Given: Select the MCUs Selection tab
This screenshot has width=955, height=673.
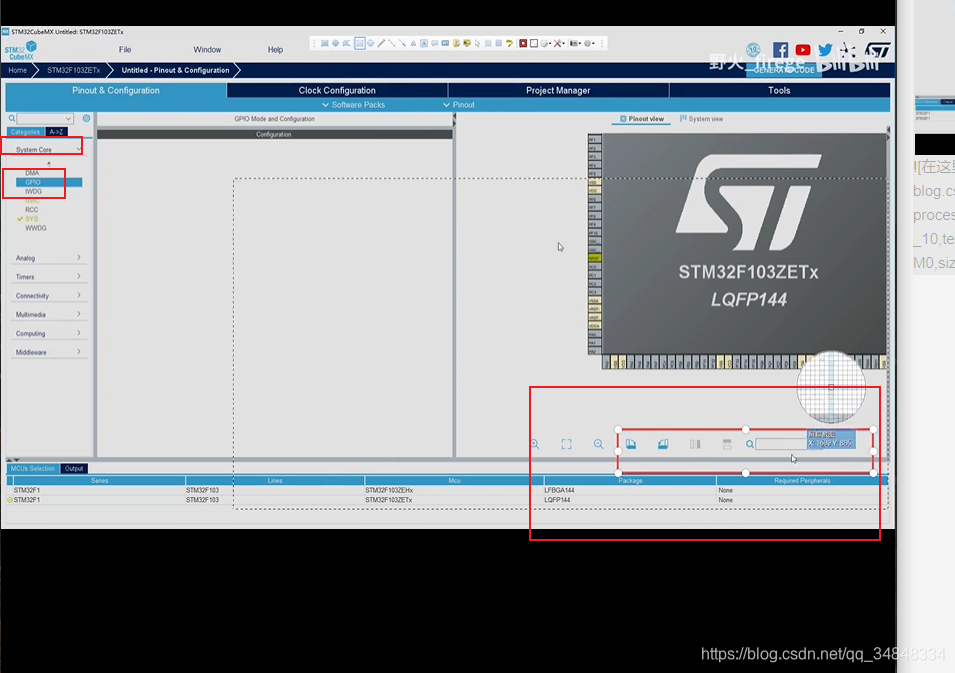Looking at the screenshot, I should [33, 468].
